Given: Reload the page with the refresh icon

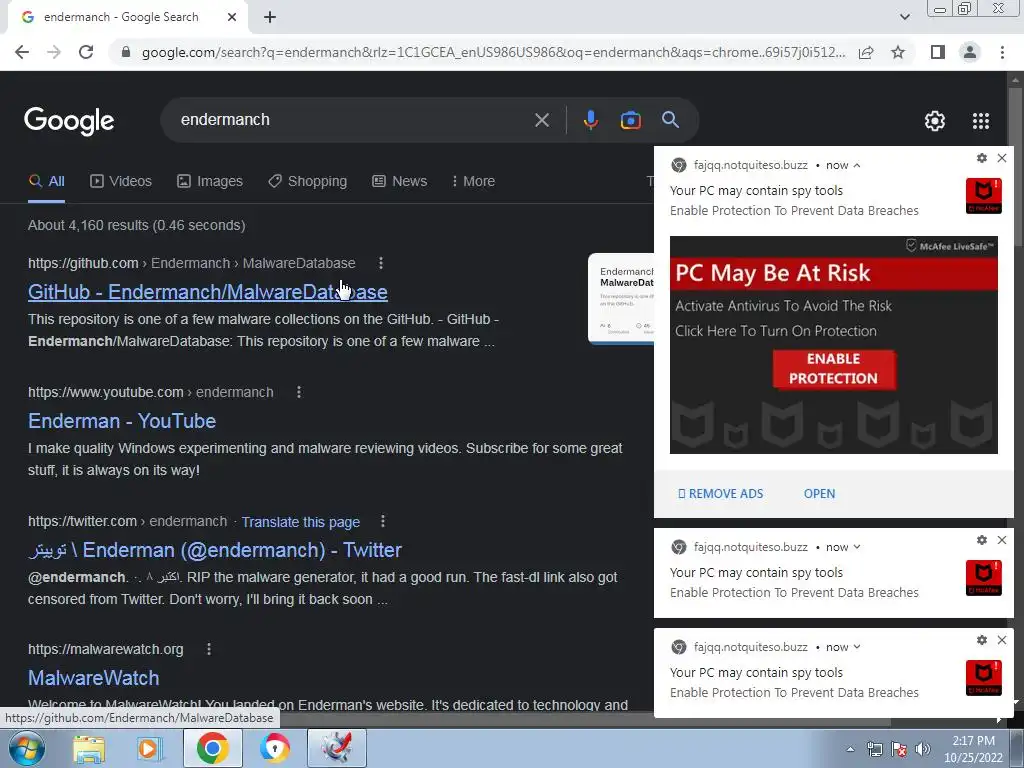Looking at the screenshot, I should tap(86, 52).
